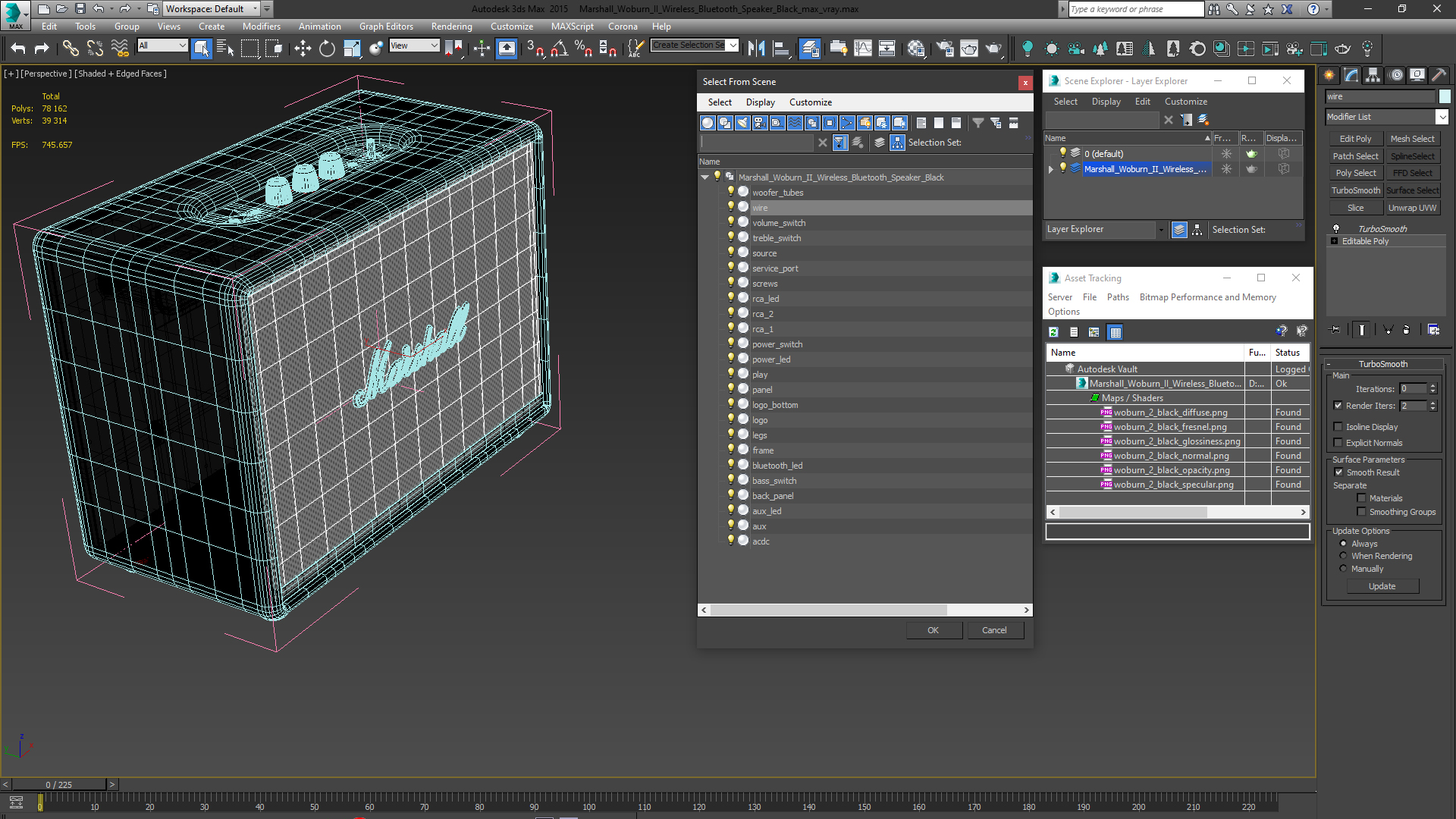Collapse the TurboSmooth rollout
Image resolution: width=1456 pixels, height=819 pixels.
point(1329,364)
